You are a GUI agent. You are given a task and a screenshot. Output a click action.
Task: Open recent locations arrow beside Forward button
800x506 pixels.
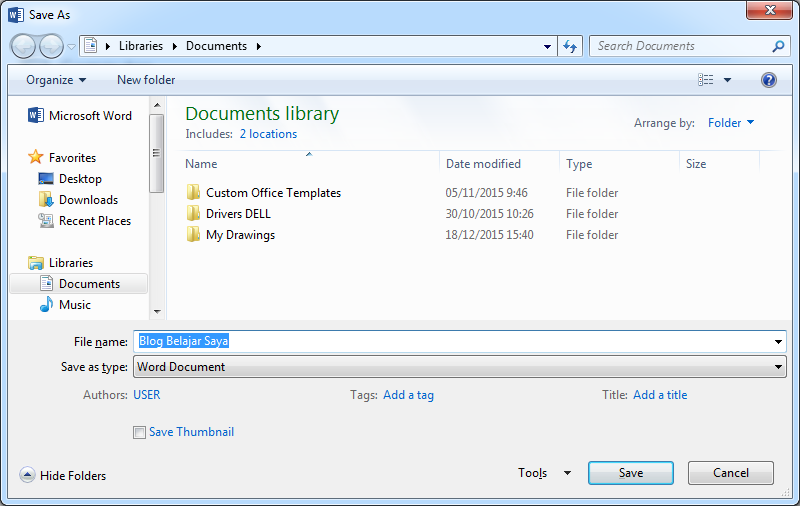pos(71,47)
